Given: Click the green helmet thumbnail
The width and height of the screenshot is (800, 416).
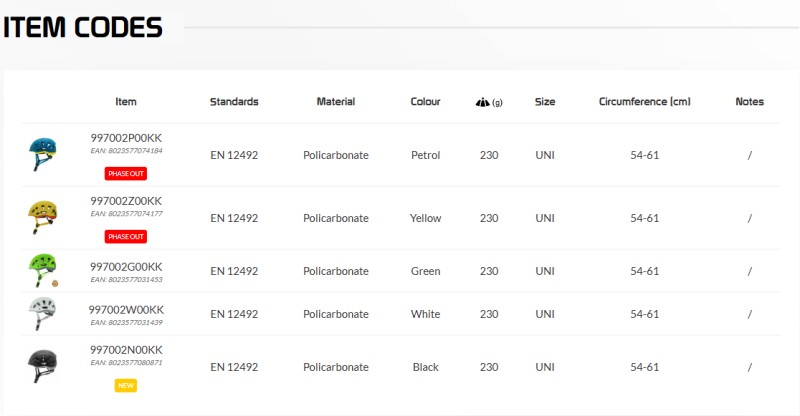Looking at the screenshot, I should (x=43, y=271).
